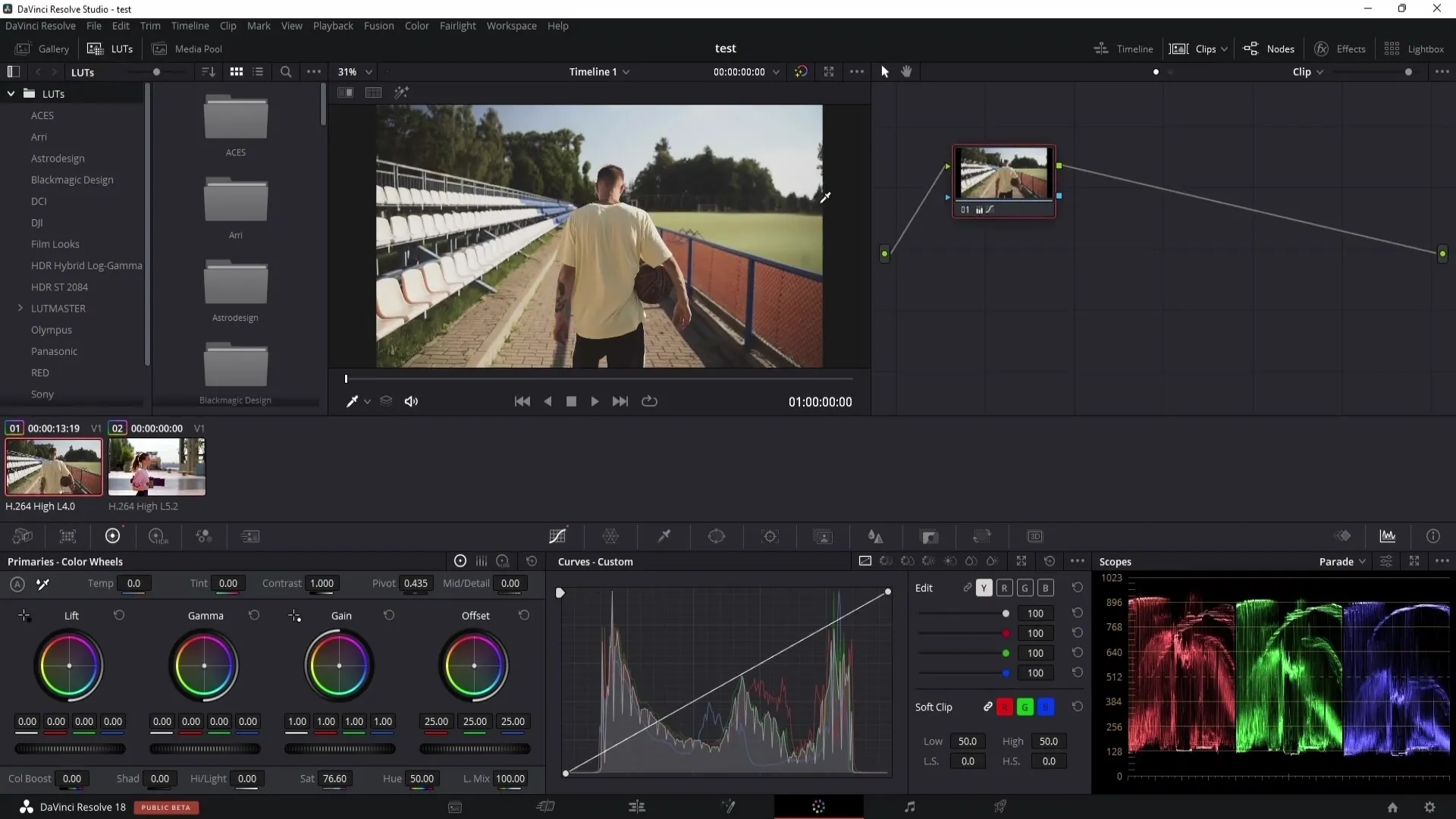The image size is (1456, 819).
Task: Toggle the Y channel in Curves panel
Action: coord(984,588)
